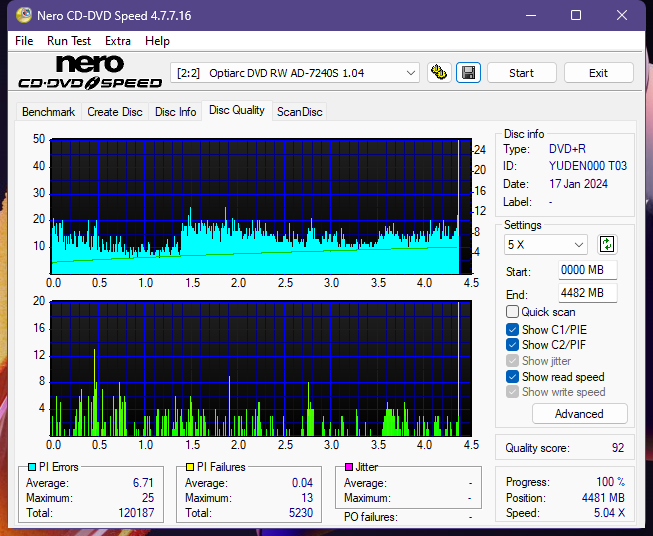Click the PI Failures maximum 13

coord(307,498)
